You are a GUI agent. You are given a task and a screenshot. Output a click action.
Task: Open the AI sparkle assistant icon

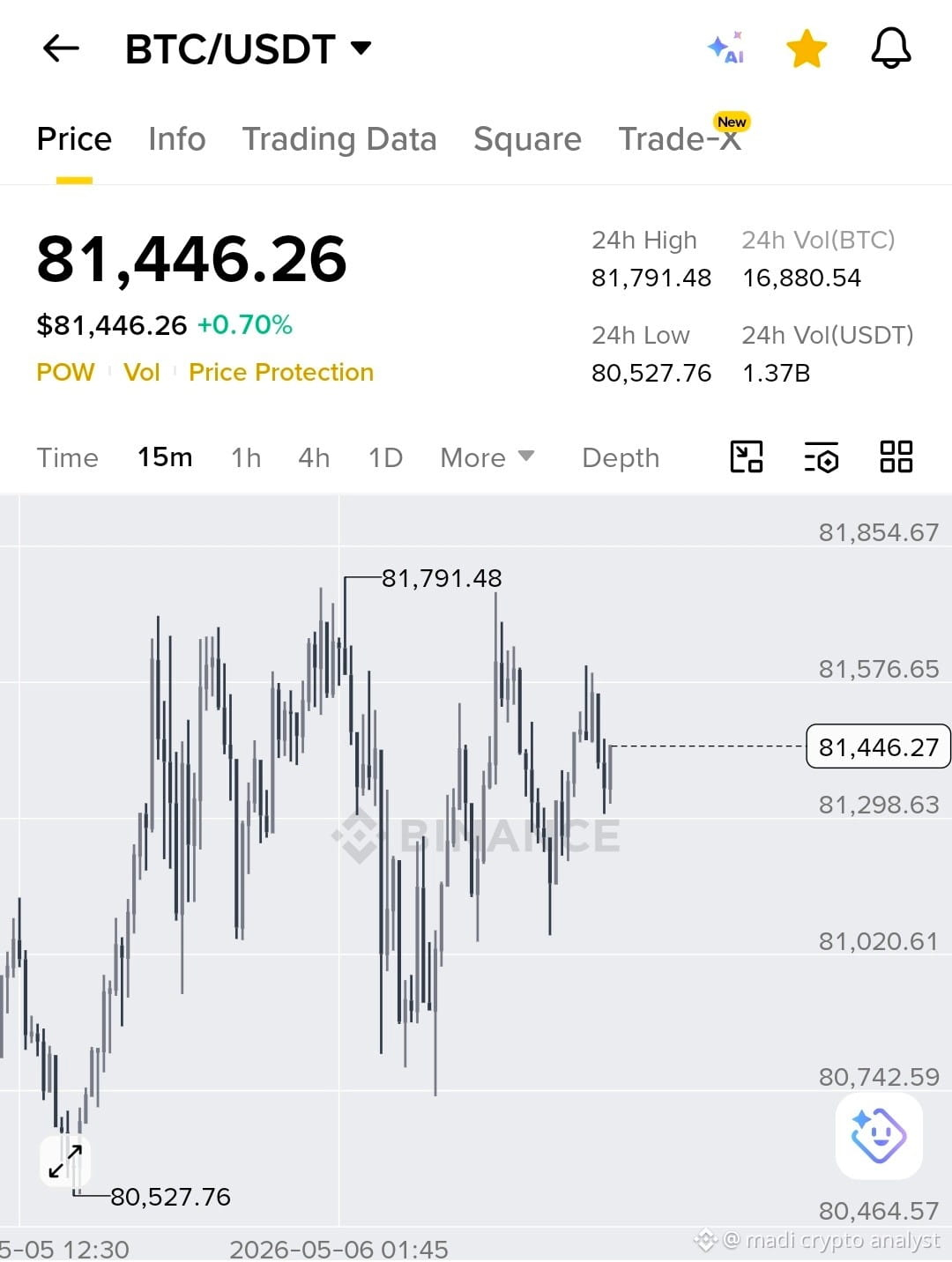pyautogui.click(x=726, y=48)
